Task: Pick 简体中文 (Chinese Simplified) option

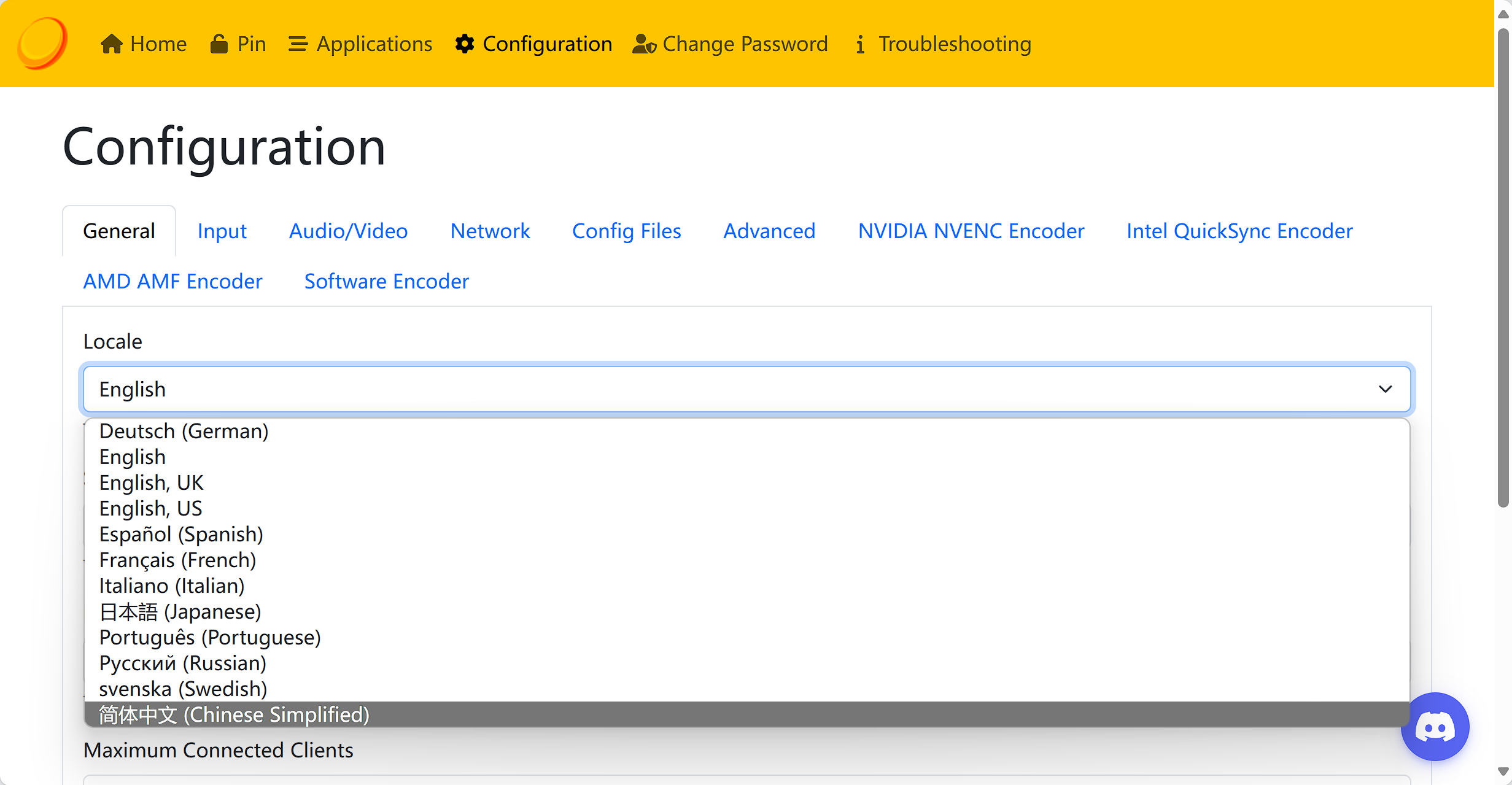Action: [234, 715]
